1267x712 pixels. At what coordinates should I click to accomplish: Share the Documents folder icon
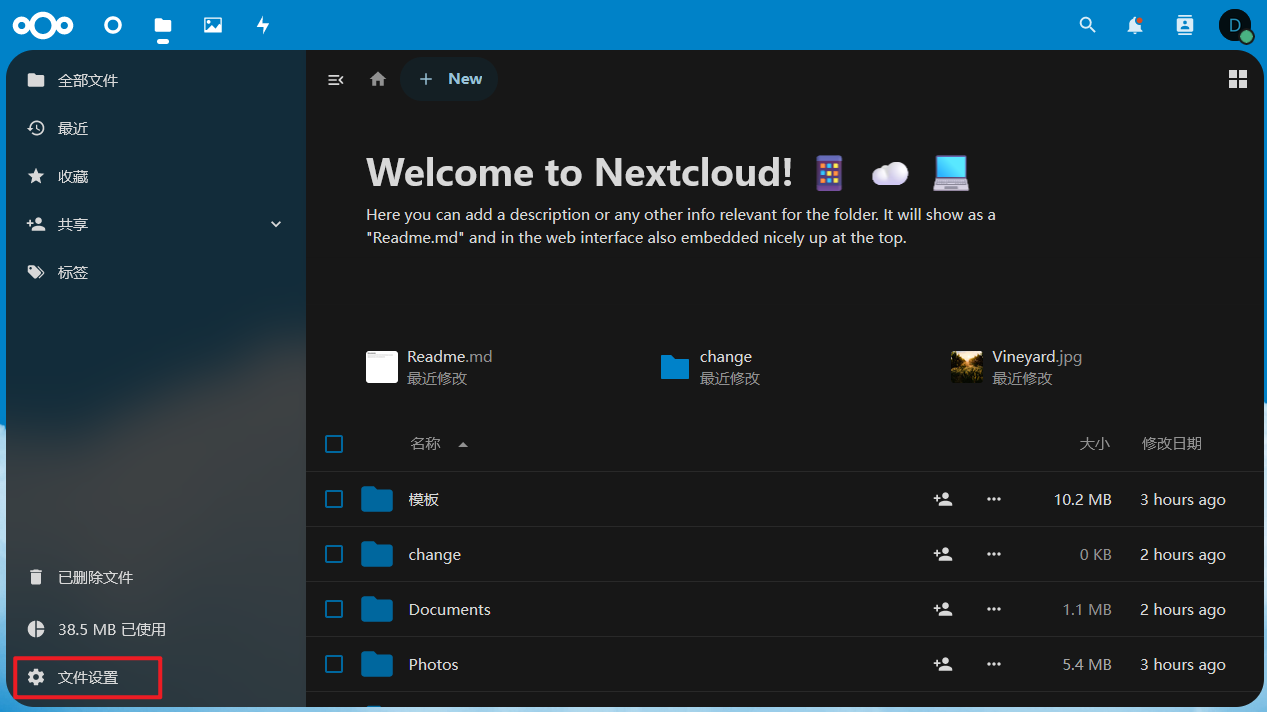click(942, 609)
